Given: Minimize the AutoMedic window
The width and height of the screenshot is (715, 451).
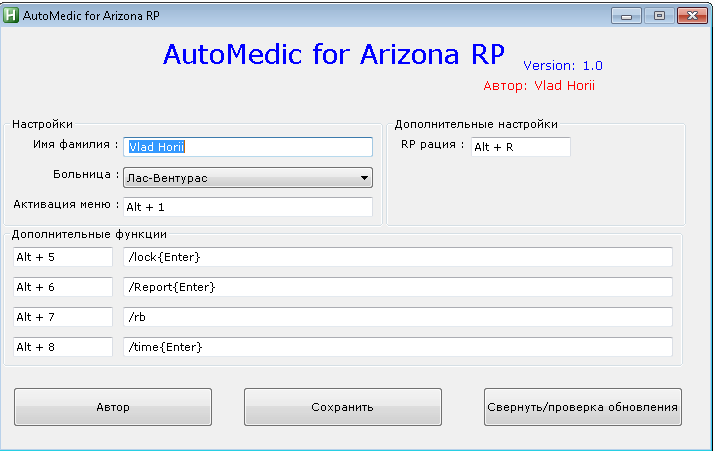Looking at the screenshot, I should click(626, 16).
